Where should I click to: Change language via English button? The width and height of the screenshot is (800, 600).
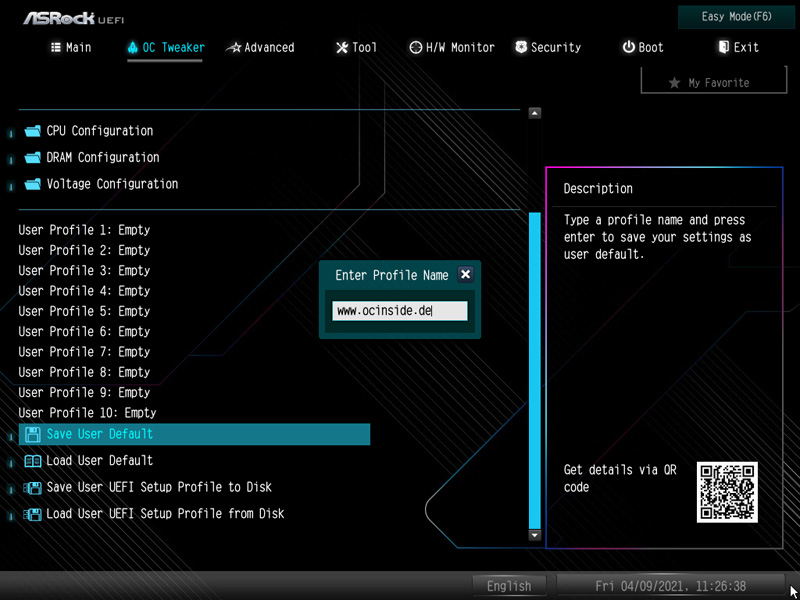(x=509, y=586)
